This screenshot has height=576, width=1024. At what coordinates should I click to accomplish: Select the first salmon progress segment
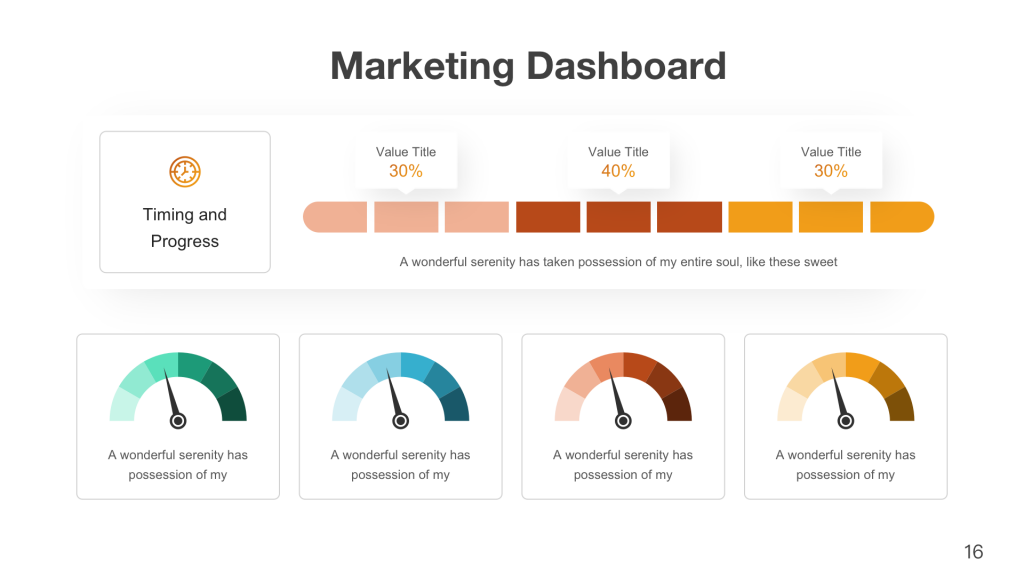[335, 217]
